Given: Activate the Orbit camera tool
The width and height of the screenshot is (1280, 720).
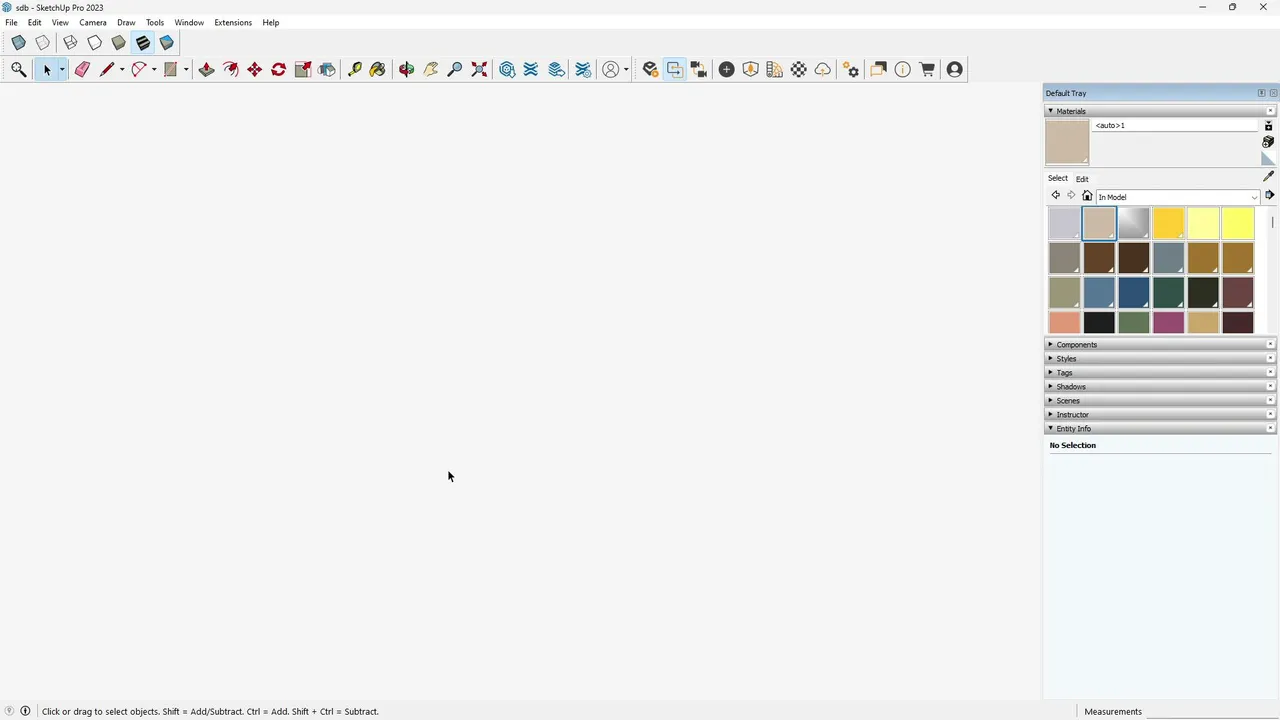Looking at the screenshot, I should coord(406,69).
